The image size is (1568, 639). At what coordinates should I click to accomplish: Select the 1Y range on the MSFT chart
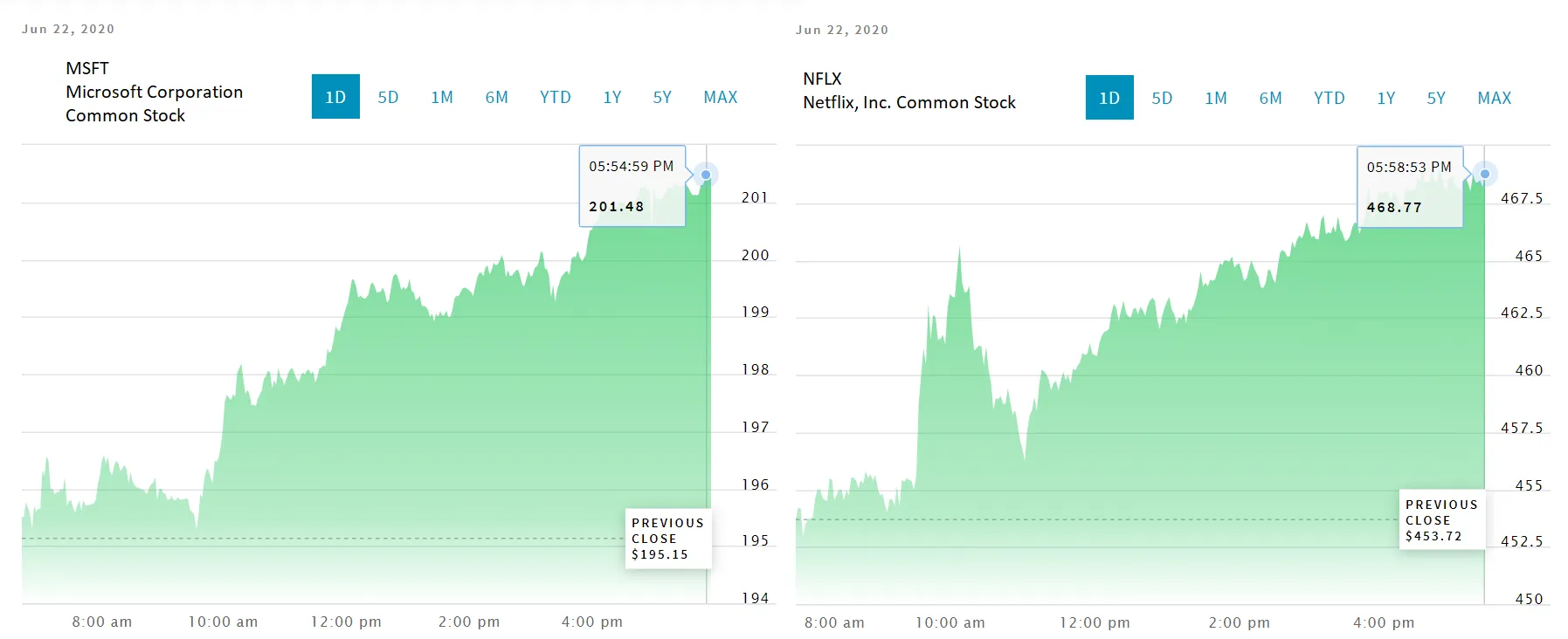pyautogui.click(x=612, y=97)
